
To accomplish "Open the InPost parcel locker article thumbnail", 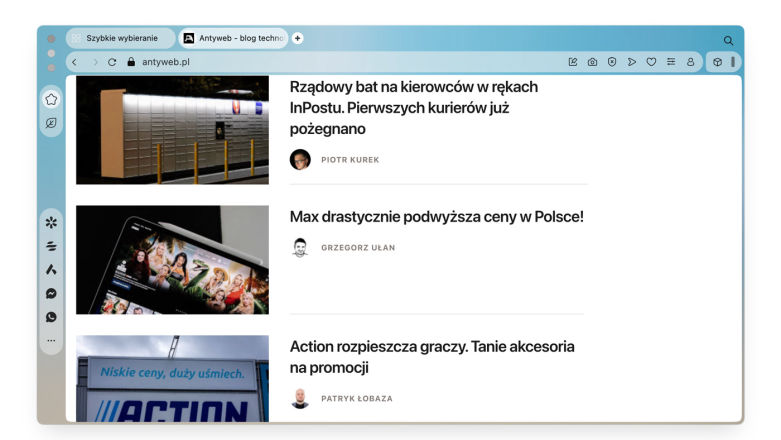I will pyautogui.click(x=172, y=130).
